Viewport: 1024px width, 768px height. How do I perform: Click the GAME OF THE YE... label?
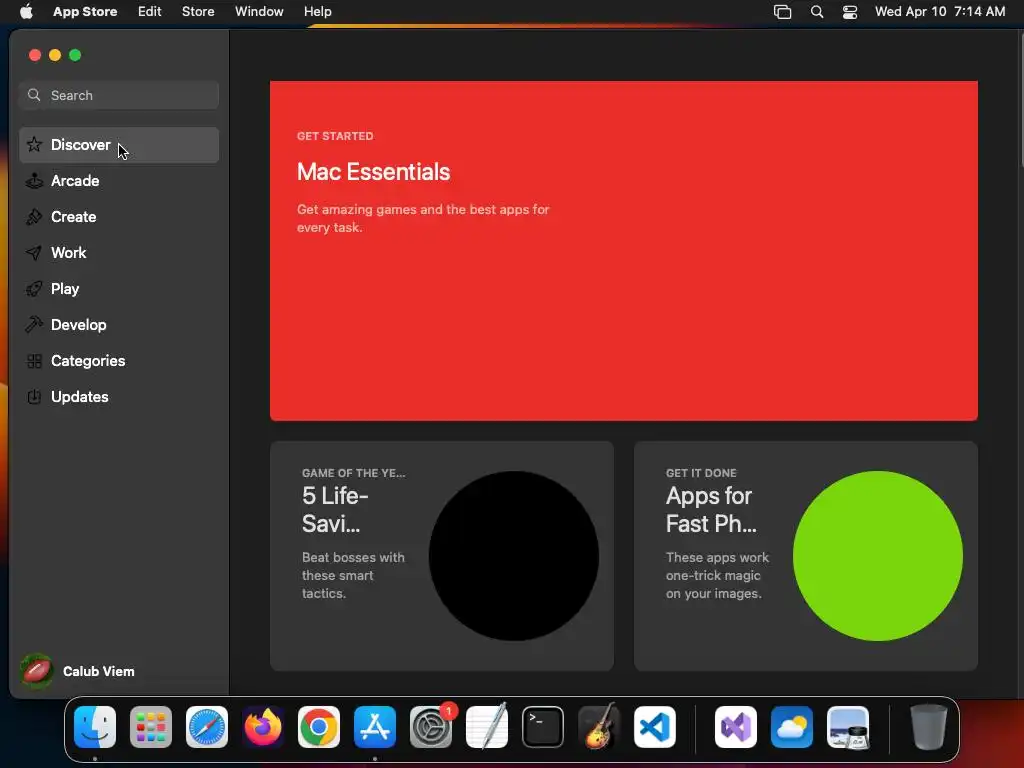tap(353, 473)
